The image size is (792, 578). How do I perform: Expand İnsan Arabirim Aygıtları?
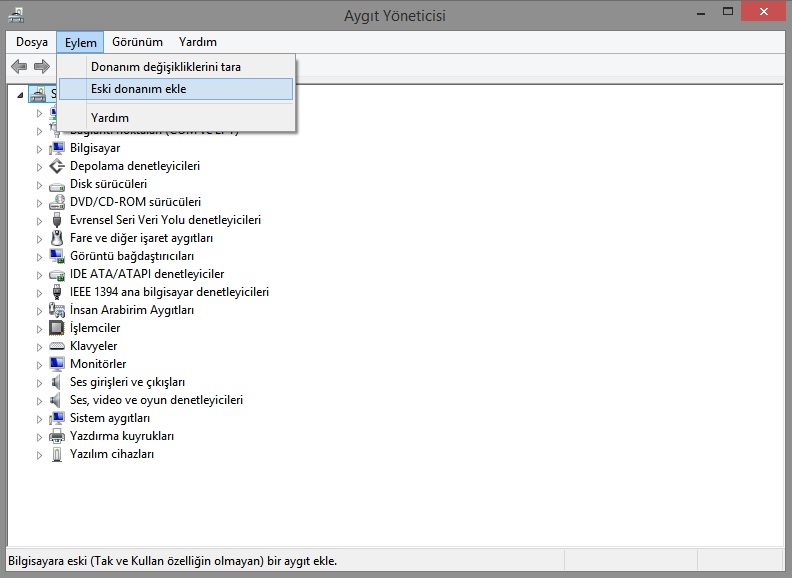pos(39,311)
